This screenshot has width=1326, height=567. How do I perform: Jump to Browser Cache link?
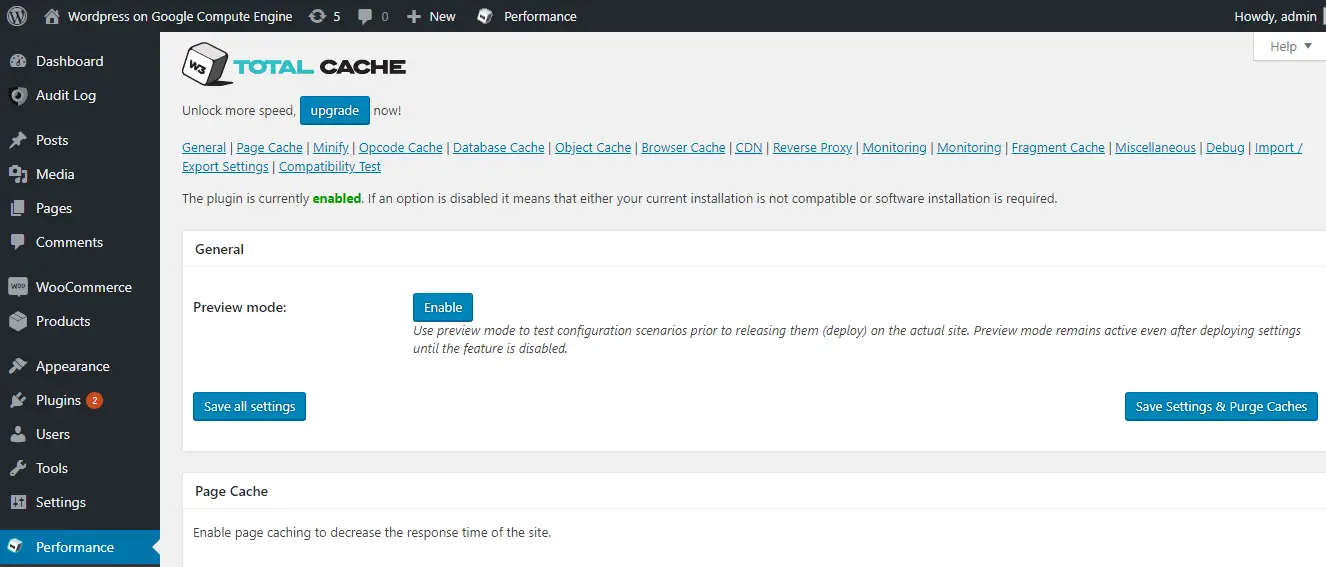coord(684,147)
